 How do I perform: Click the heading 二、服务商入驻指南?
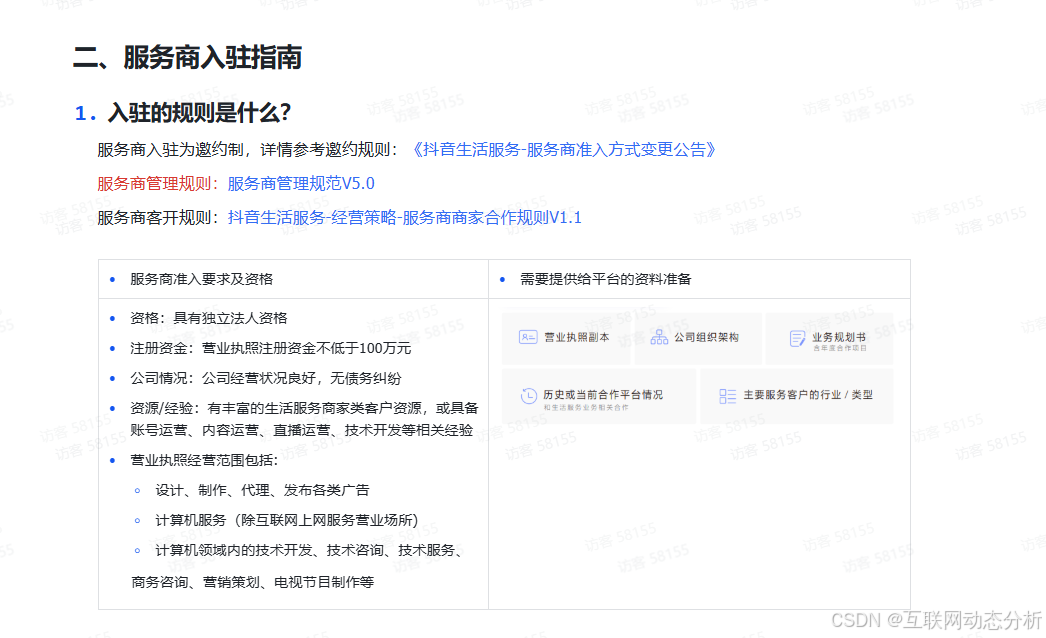coord(187,57)
